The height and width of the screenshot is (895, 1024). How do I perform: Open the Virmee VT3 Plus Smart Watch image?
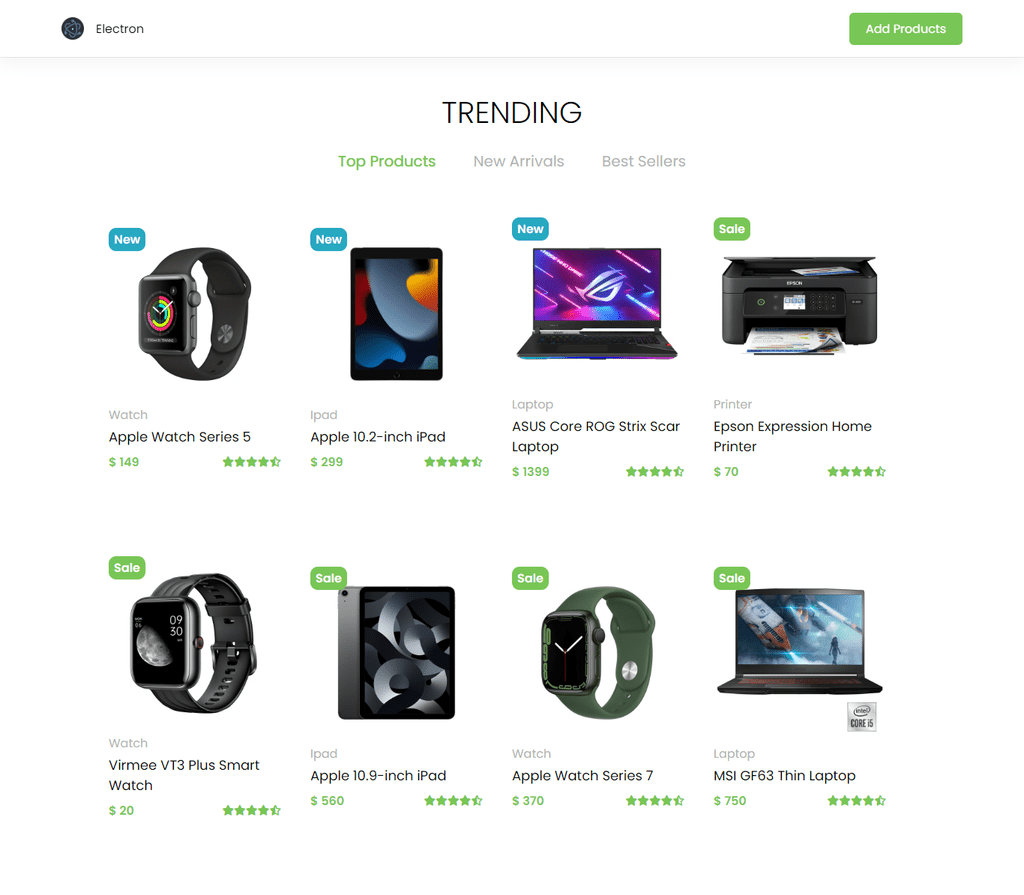pos(195,643)
